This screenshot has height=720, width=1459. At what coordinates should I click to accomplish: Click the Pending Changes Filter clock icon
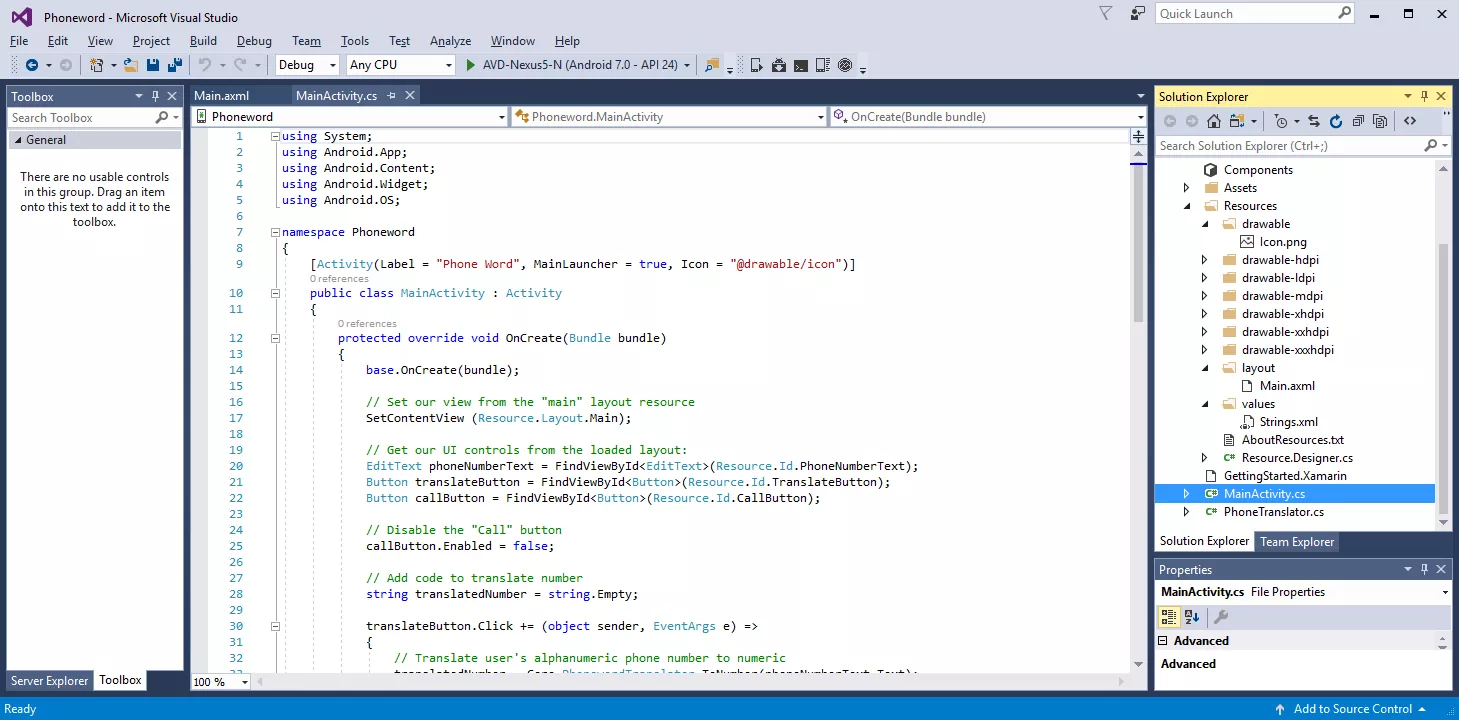click(x=1281, y=121)
